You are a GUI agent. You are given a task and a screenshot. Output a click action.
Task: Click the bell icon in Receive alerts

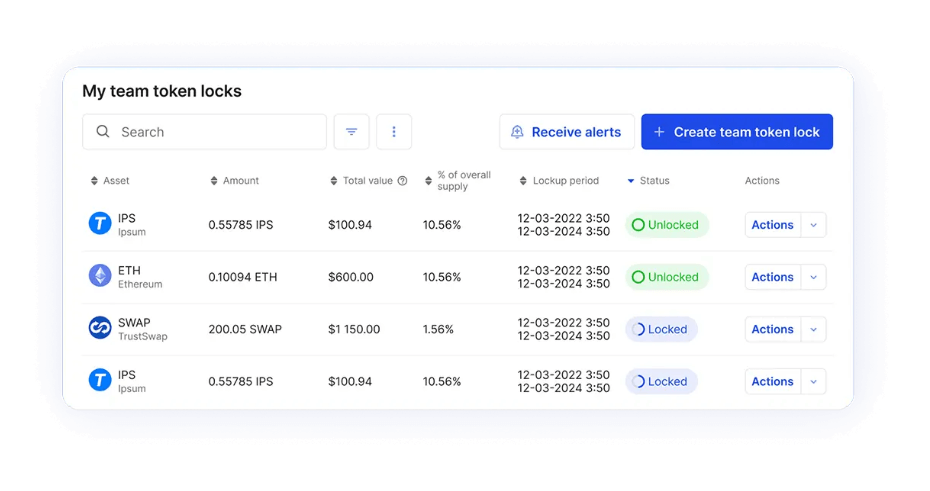click(x=517, y=132)
